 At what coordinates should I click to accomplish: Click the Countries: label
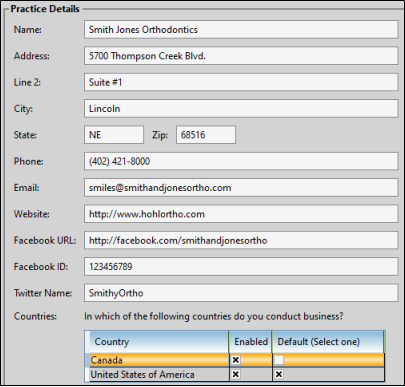pos(35,316)
